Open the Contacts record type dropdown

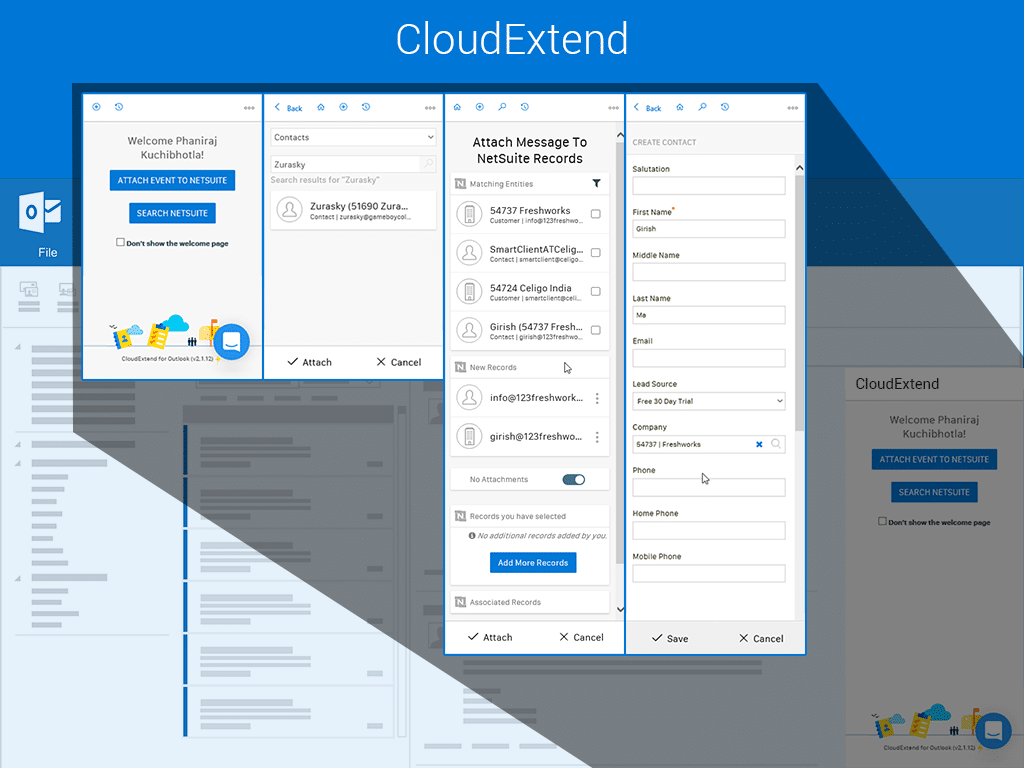[x=354, y=138]
